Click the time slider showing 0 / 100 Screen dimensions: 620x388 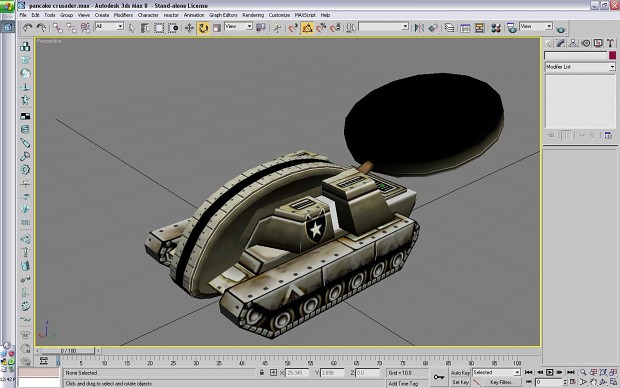point(68,350)
